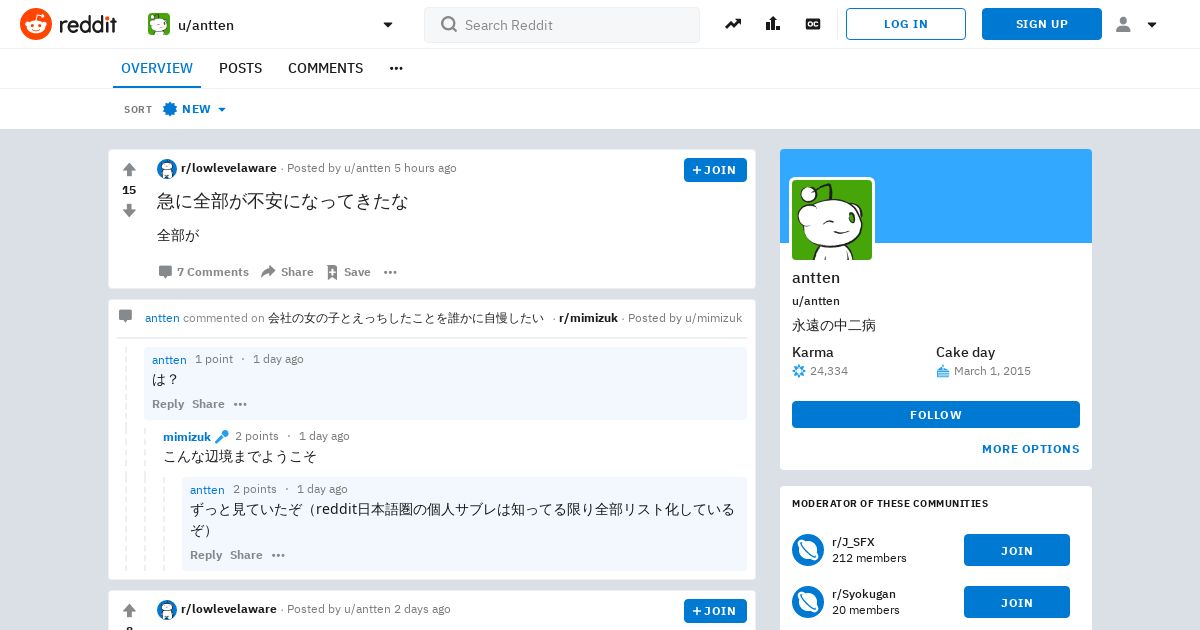Share the ずっと見ていたぞ comment
1200x630 pixels.
coord(246,555)
